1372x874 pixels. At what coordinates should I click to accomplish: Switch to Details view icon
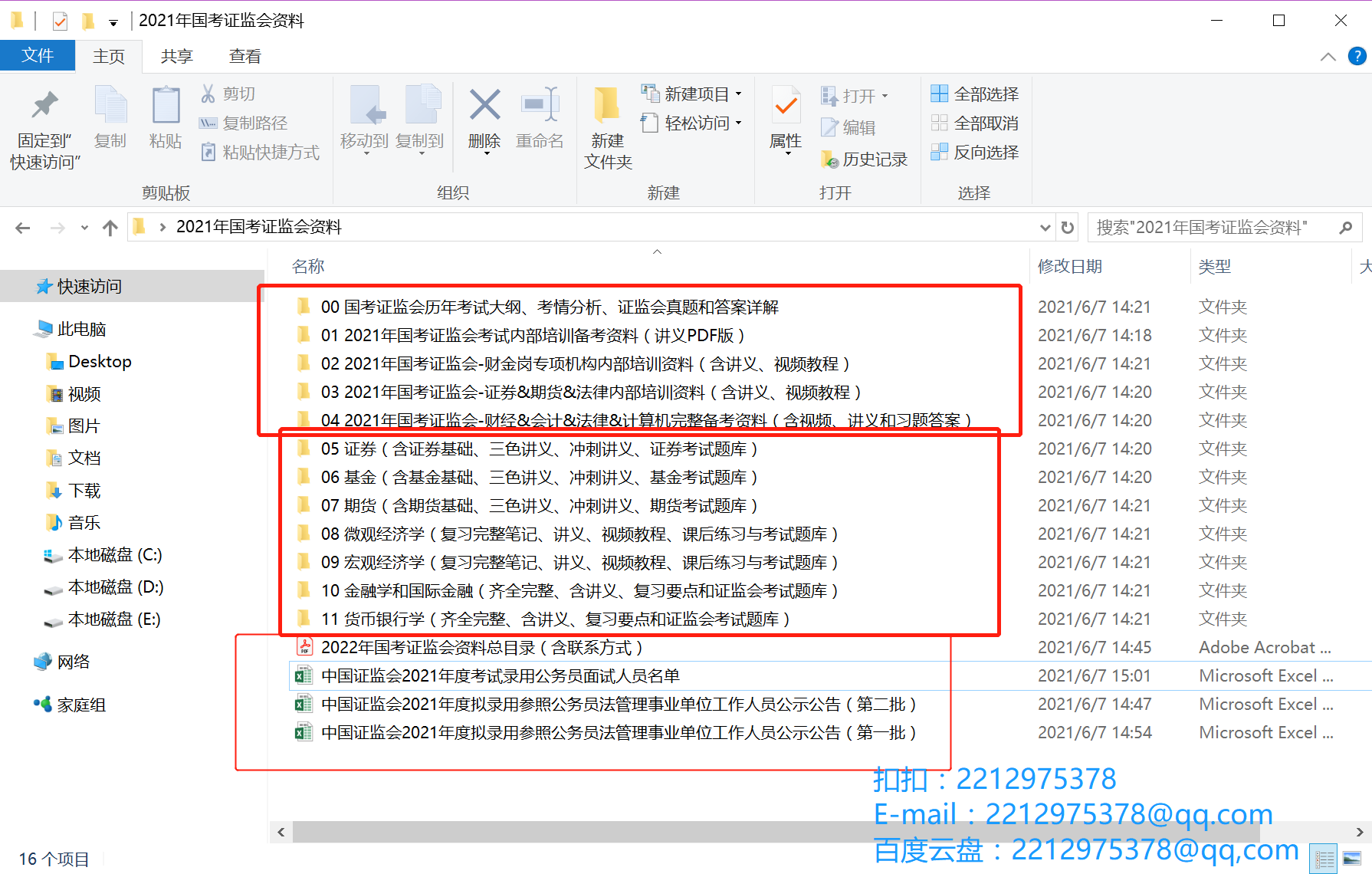click(x=1324, y=859)
